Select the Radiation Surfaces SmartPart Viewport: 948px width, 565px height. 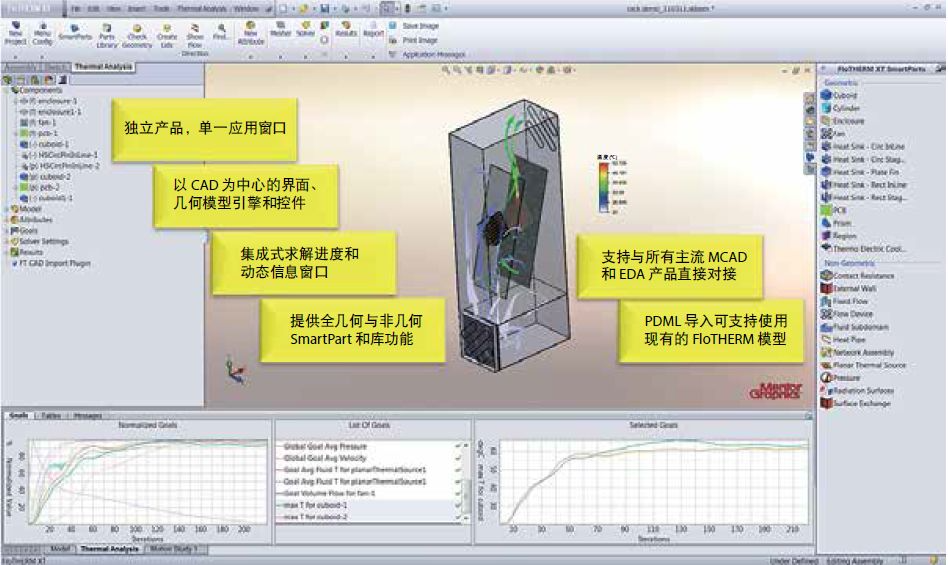pyautogui.click(x=858, y=390)
